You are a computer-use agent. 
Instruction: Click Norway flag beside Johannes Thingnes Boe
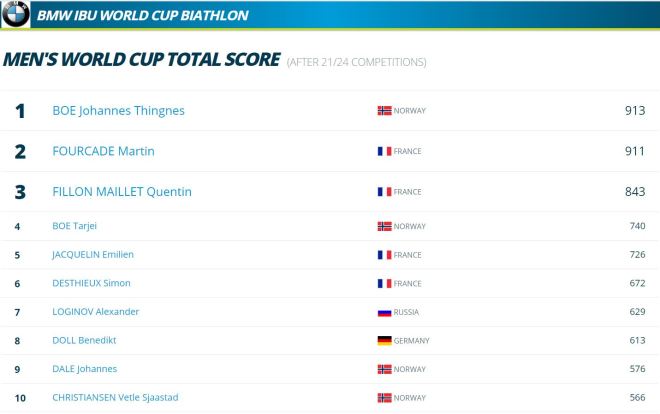pos(384,111)
